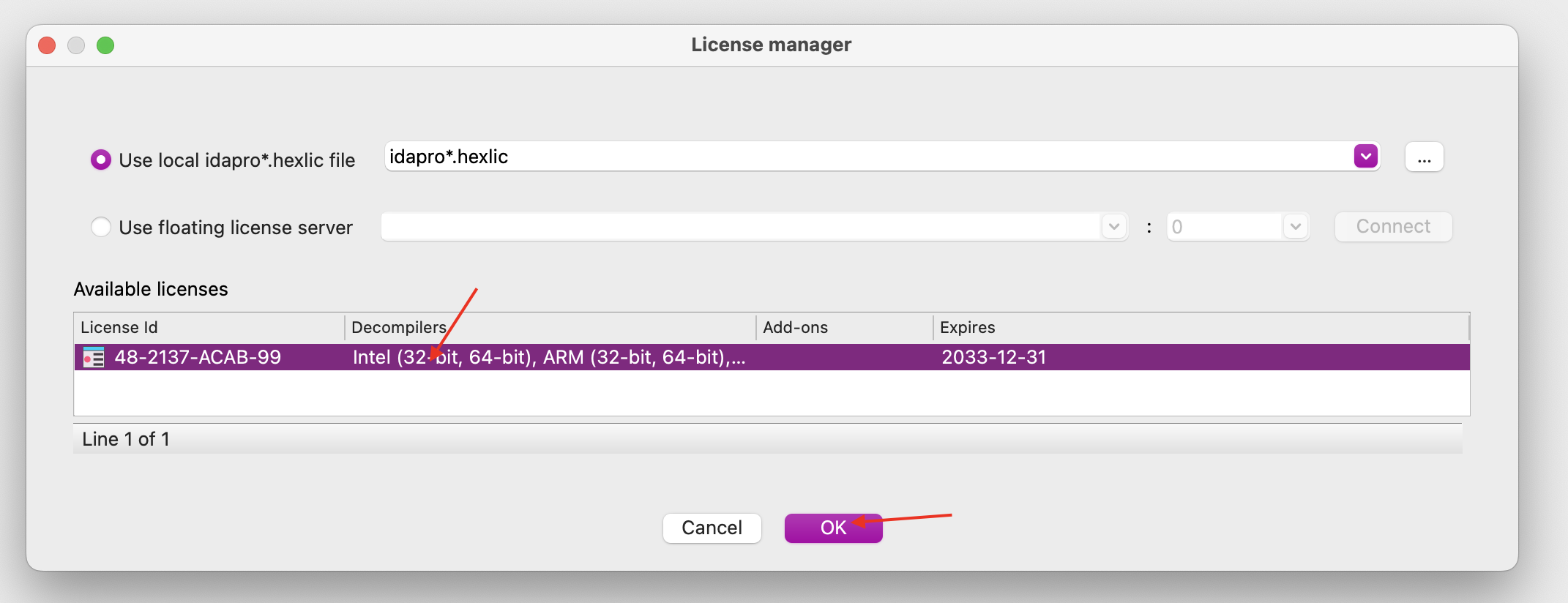The width and height of the screenshot is (1568, 603).
Task: Click the Expires column header
Action: 1201,327
